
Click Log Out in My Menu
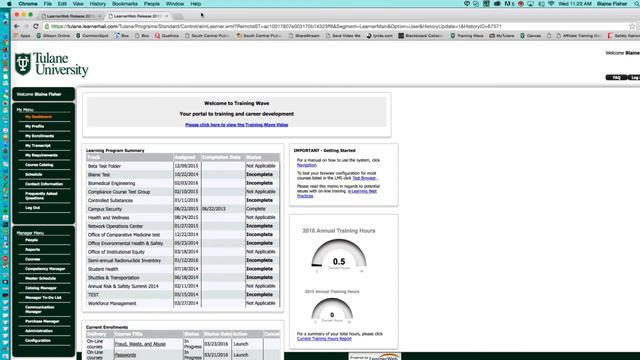tap(32, 208)
